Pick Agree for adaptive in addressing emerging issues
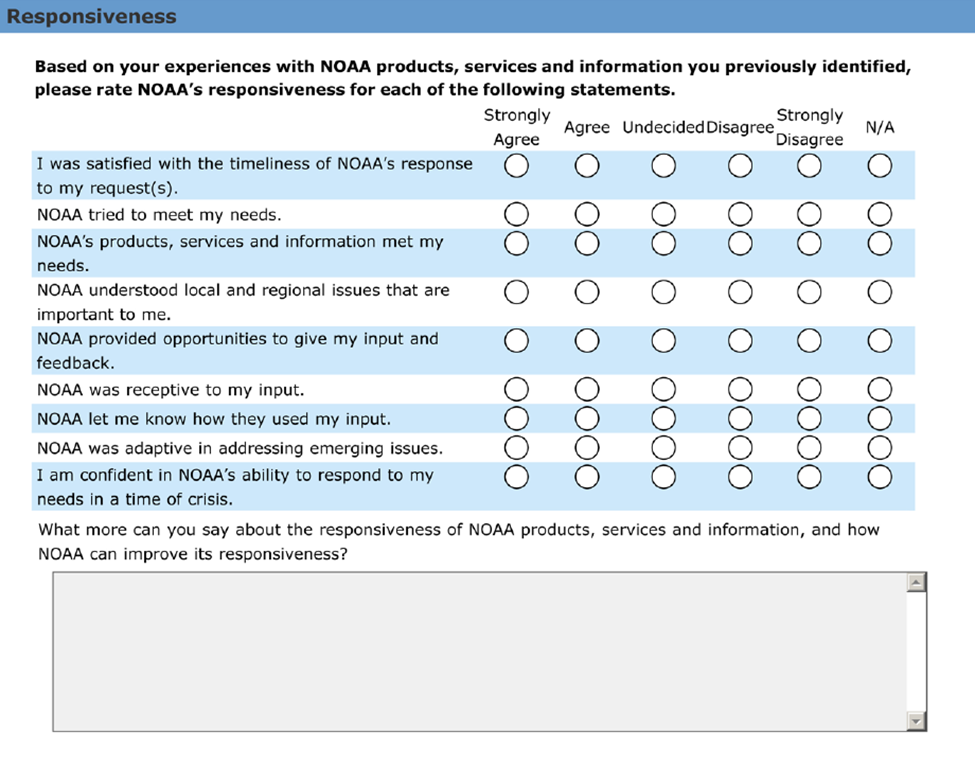Viewport: 975px width, 766px height. (x=587, y=446)
